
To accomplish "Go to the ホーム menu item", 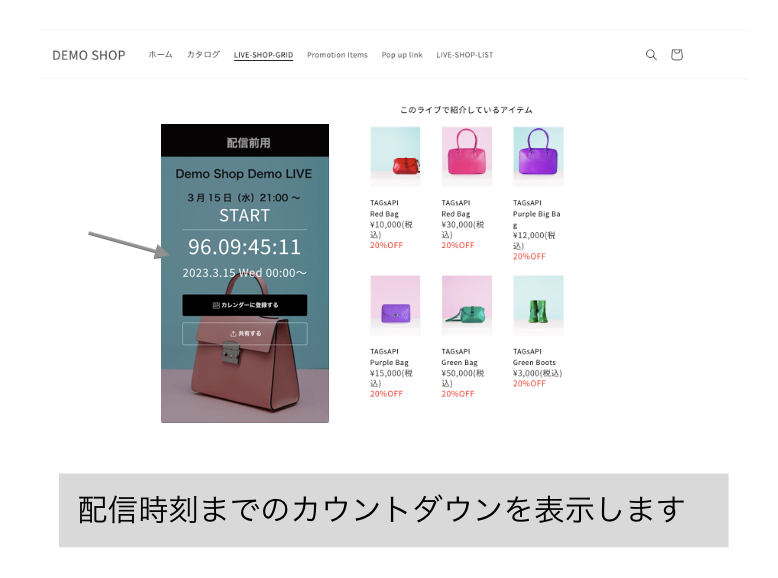I will pyautogui.click(x=160, y=55).
